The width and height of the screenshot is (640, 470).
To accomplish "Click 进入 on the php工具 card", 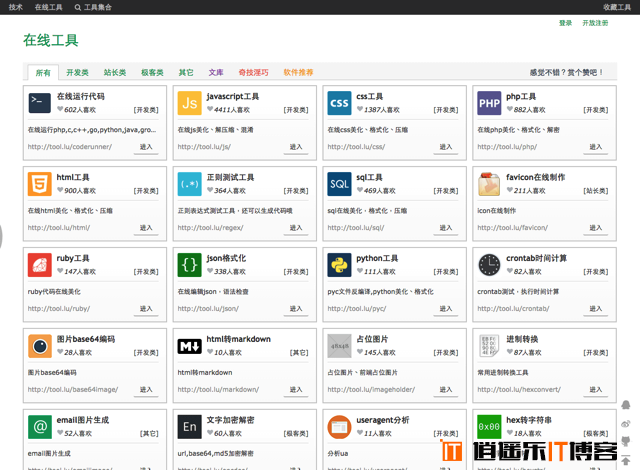I will 596,147.
